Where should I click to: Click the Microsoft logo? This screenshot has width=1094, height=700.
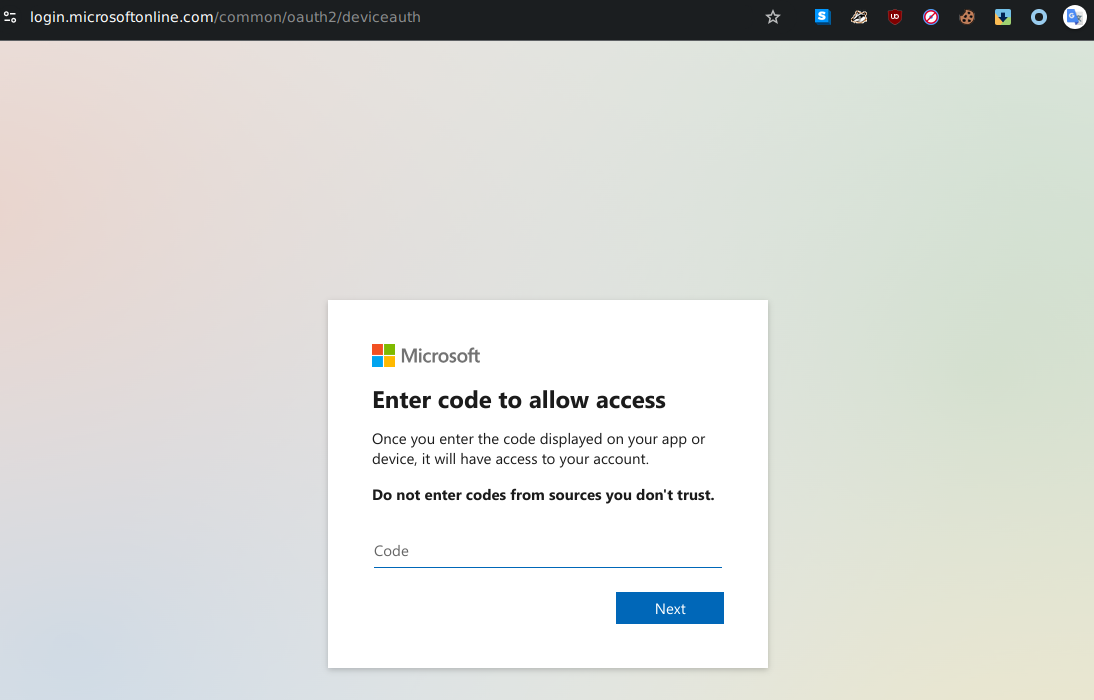coord(426,356)
